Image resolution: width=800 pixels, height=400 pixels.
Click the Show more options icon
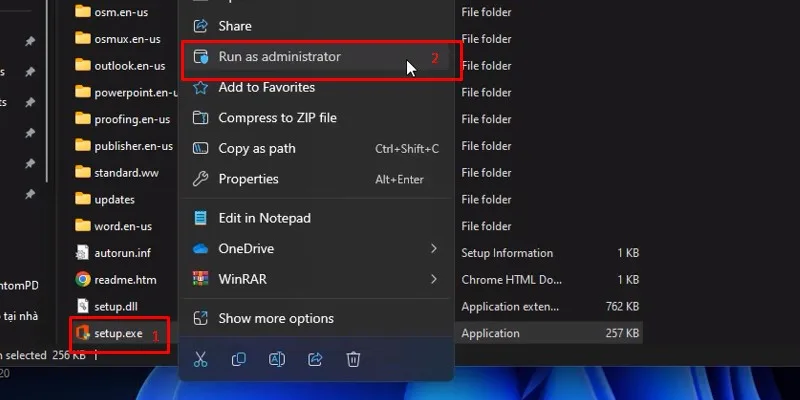pyautogui.click(x=201, y=318)
